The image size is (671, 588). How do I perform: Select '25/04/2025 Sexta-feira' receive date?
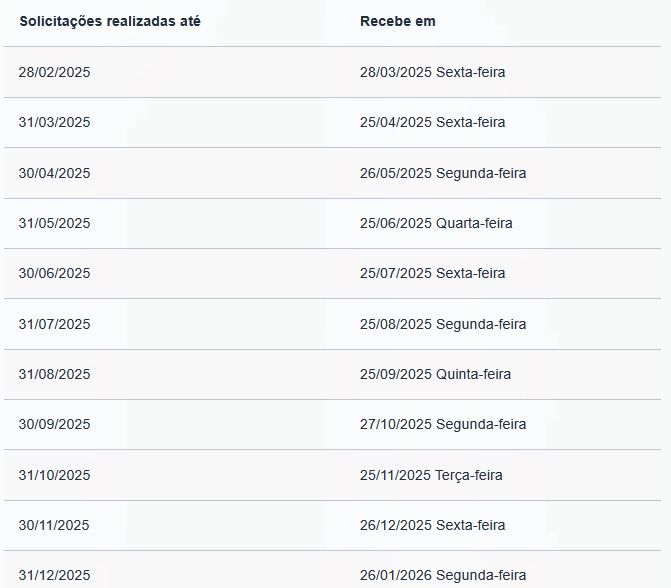click(x=432, y=122)
